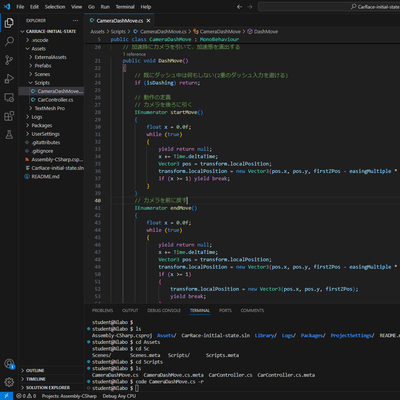The height and width of the screenshot is (400, 400).
Task: Open the Source Control view
Action: [x=9, y=60]
